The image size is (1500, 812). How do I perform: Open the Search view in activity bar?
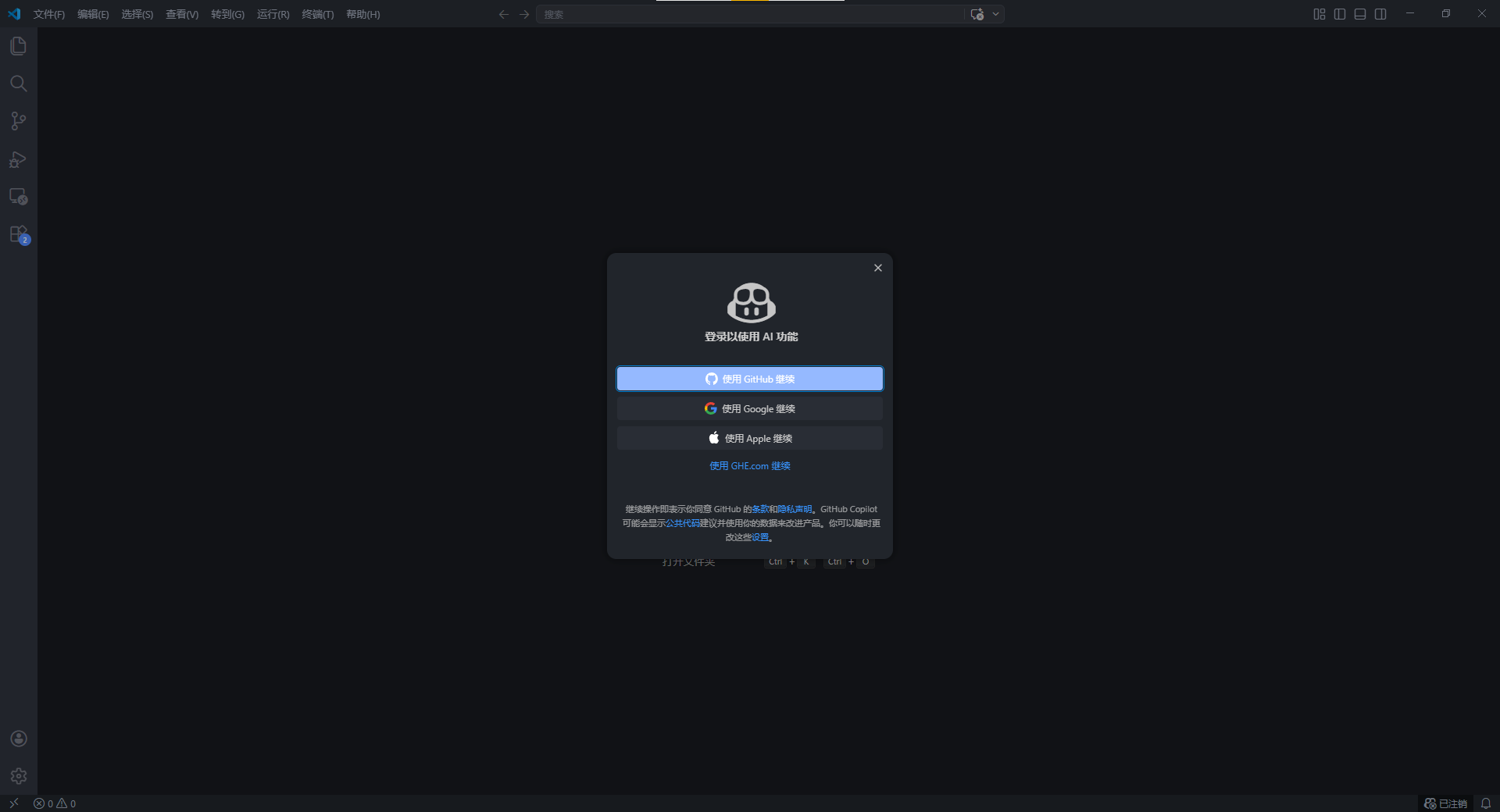[x=19, y=84]
